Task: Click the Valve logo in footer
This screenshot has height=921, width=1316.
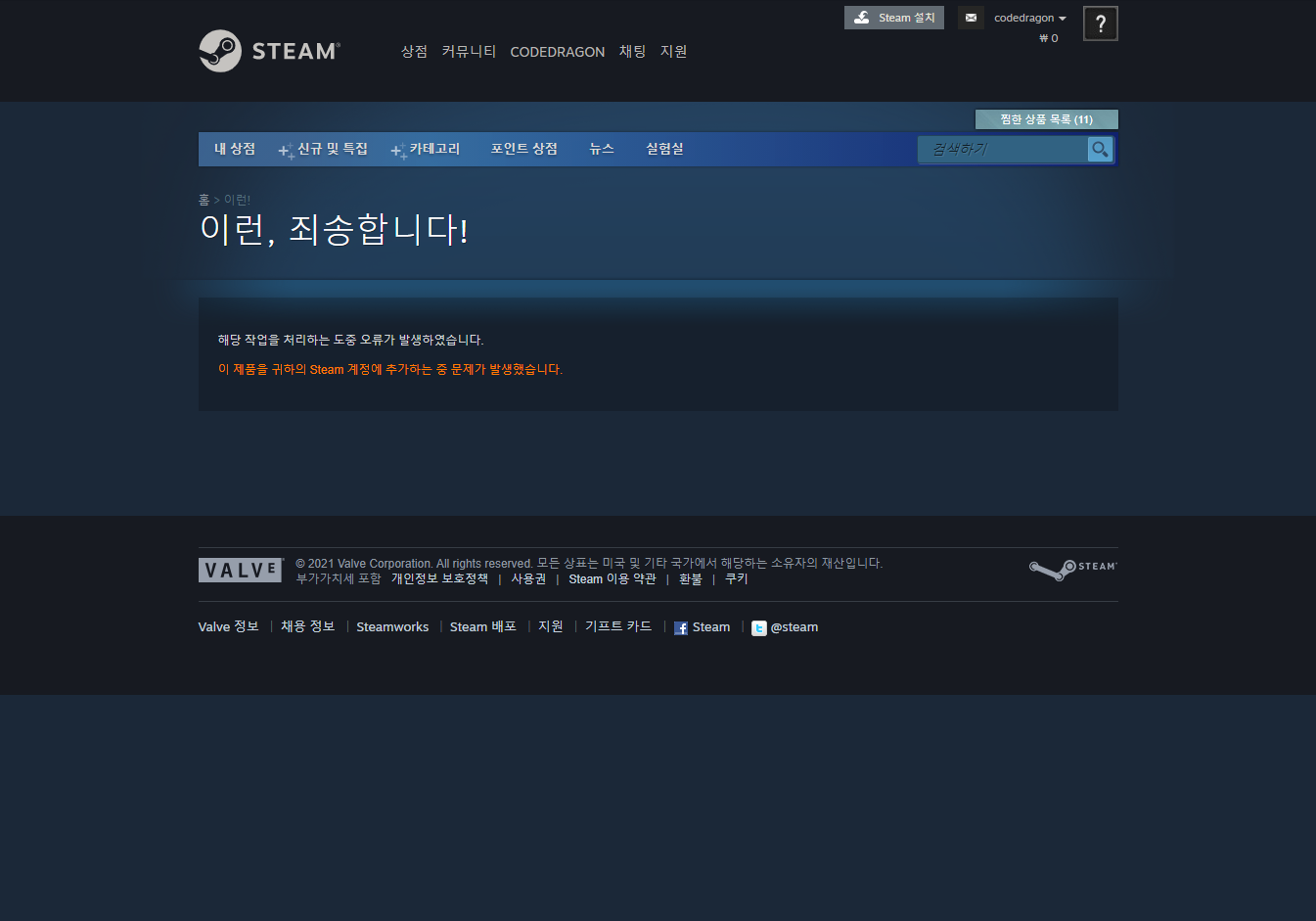Action: coord(241,571)
